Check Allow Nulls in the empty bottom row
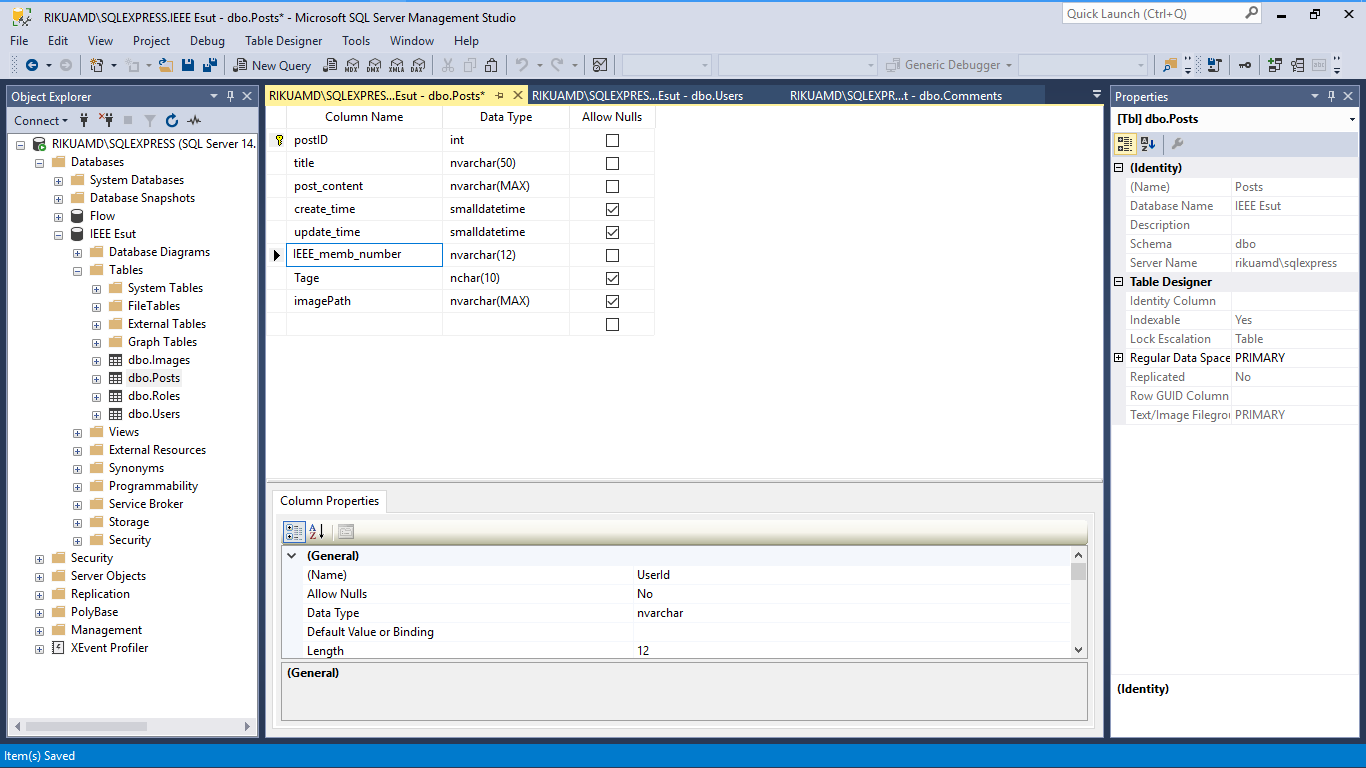Viewport: 1366px width, 768px height. [x=613, y=324]
